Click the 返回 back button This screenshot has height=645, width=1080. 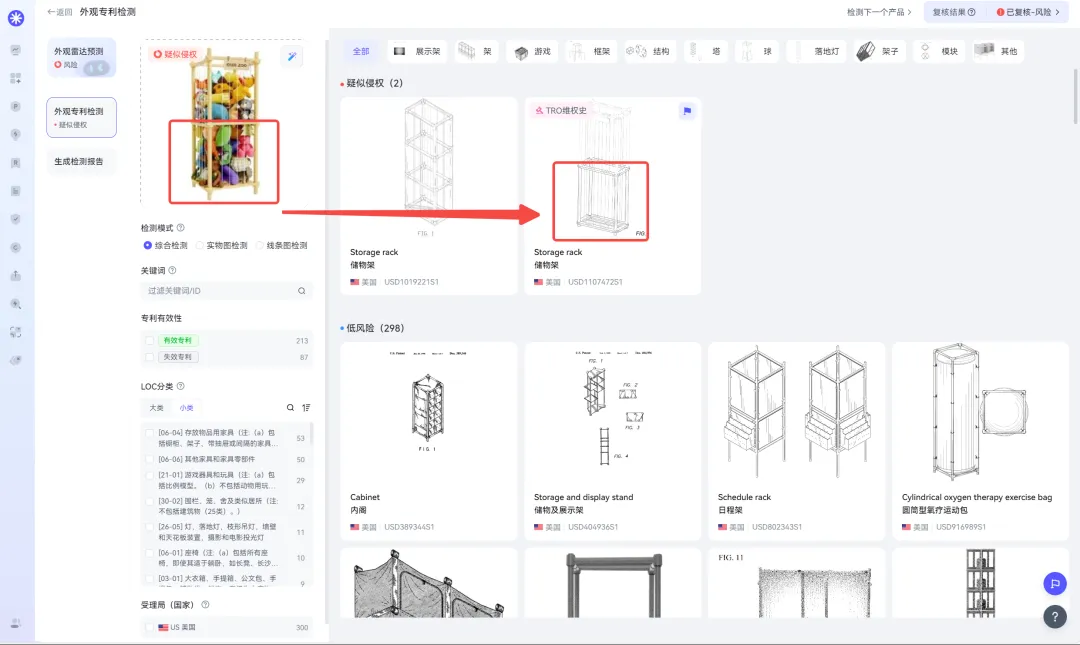coord(59,12)
